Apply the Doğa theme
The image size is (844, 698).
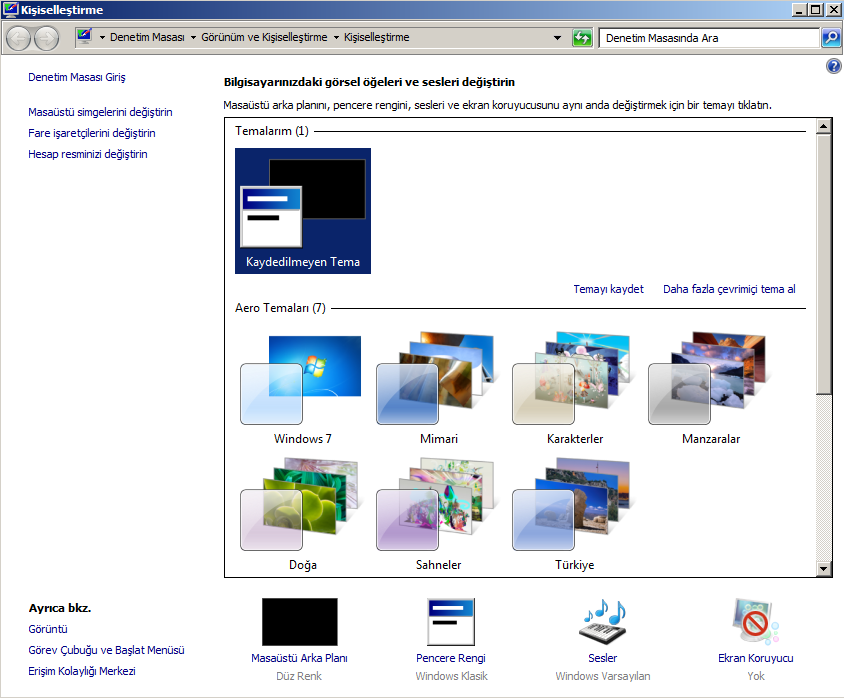pos(303,515)
